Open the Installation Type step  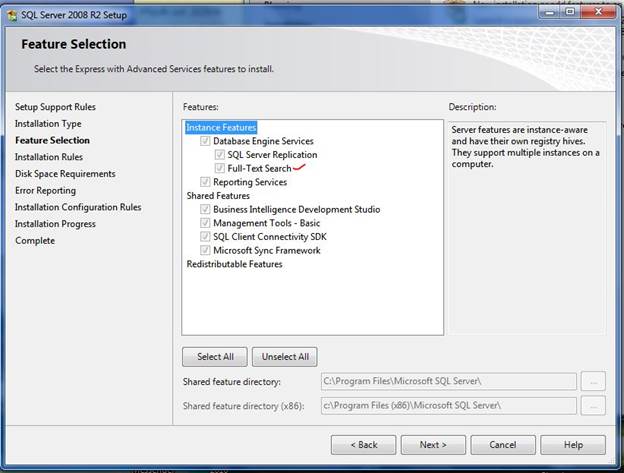[x=48, y=123]
